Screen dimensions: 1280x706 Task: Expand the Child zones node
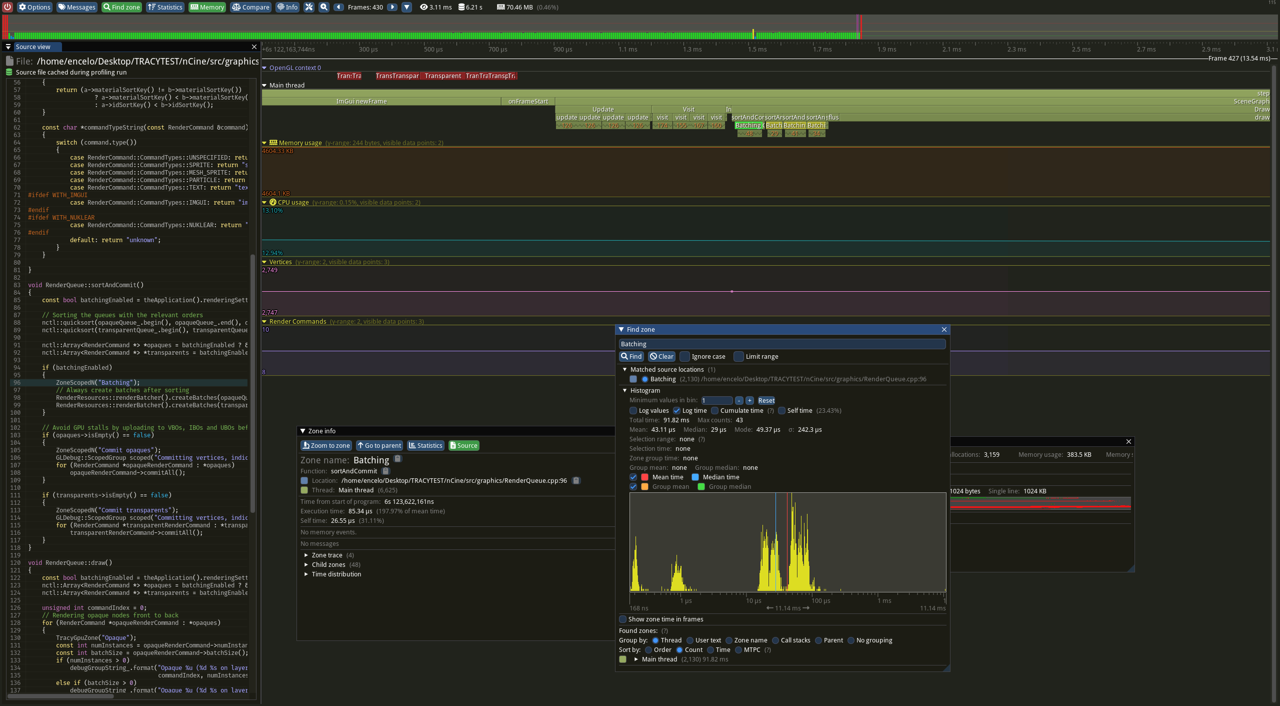(x=306, y=565)
